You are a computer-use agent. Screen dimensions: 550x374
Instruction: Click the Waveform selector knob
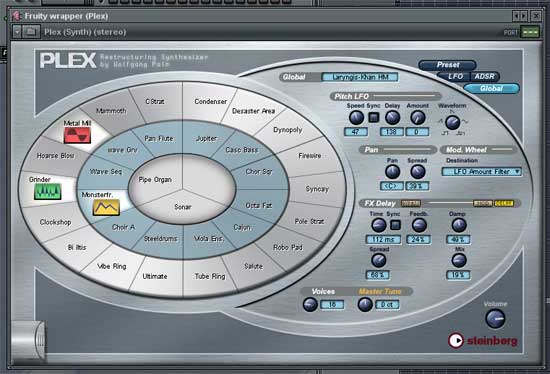pos(452,122)
